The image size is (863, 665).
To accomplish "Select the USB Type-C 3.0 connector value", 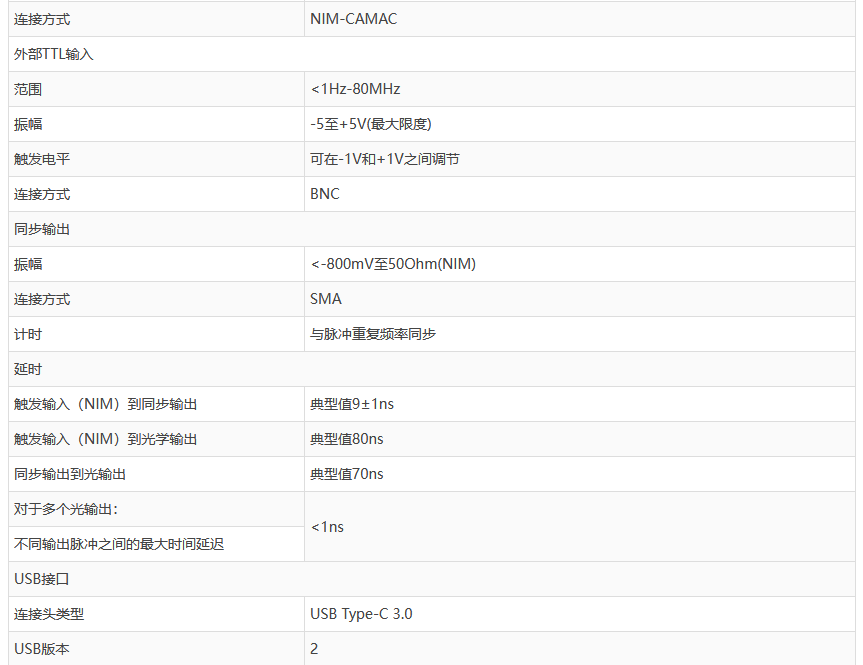I will pyautogui.click(x=361, y=614).
